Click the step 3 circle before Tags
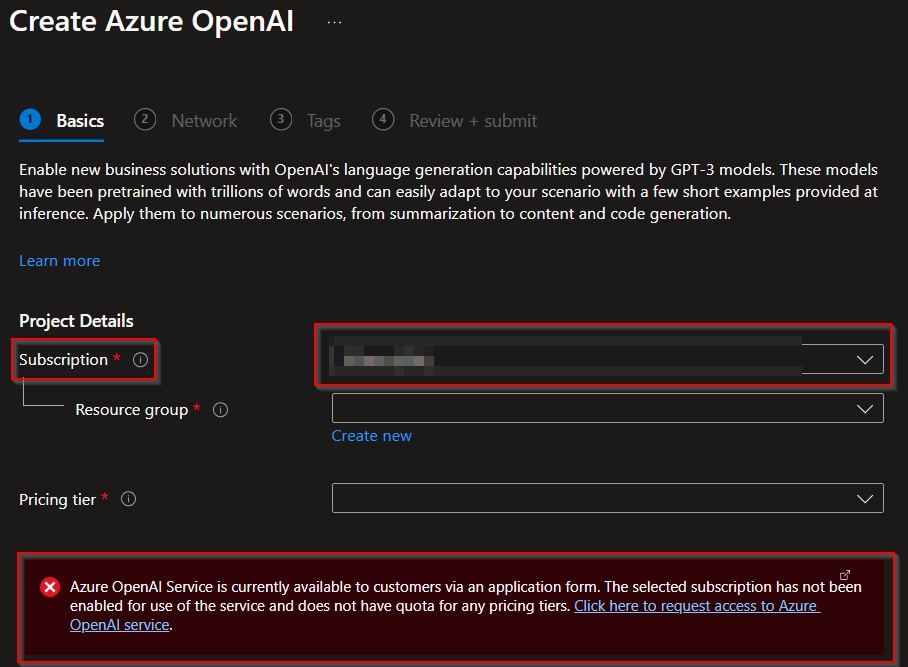This screenshot has height=667, width=908. (281, 120)
